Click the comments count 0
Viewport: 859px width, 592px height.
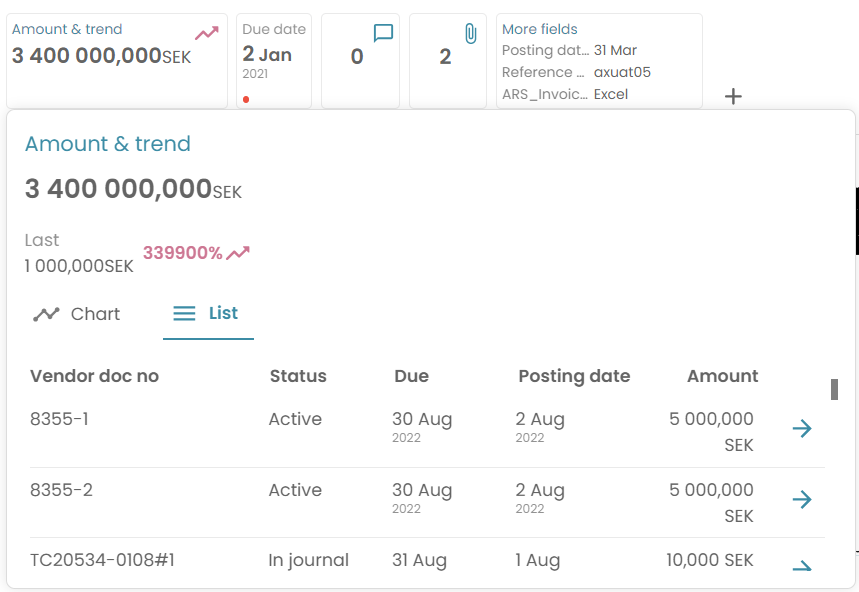click(x=357, y=56)
